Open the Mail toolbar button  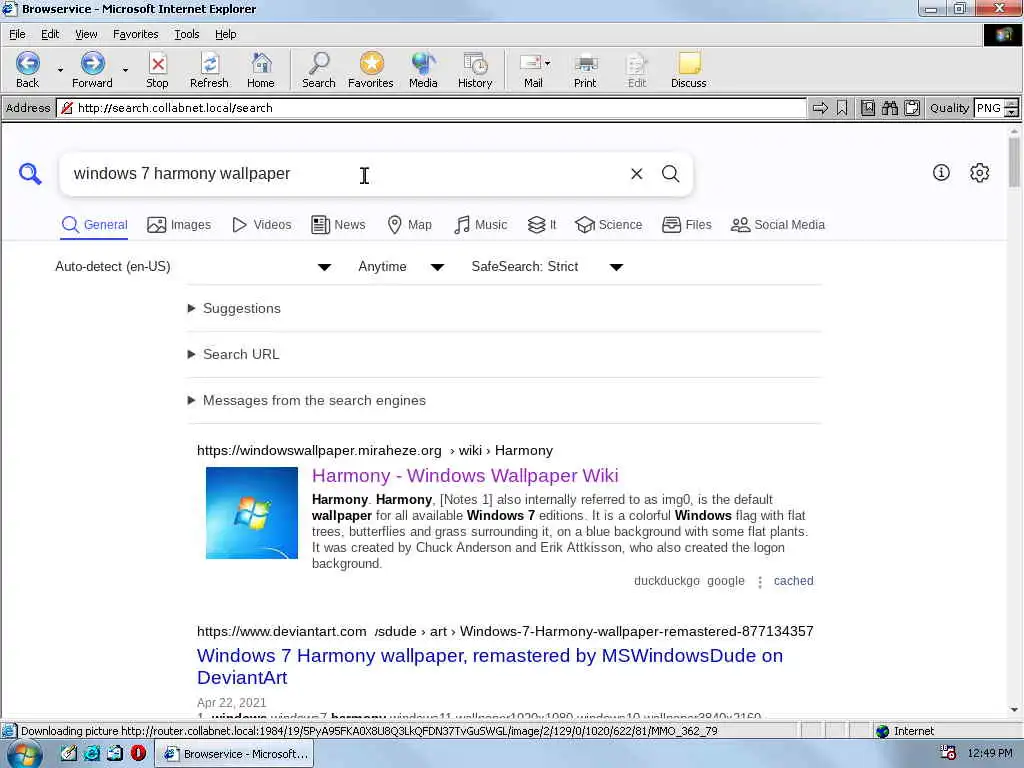coord(532,70)
